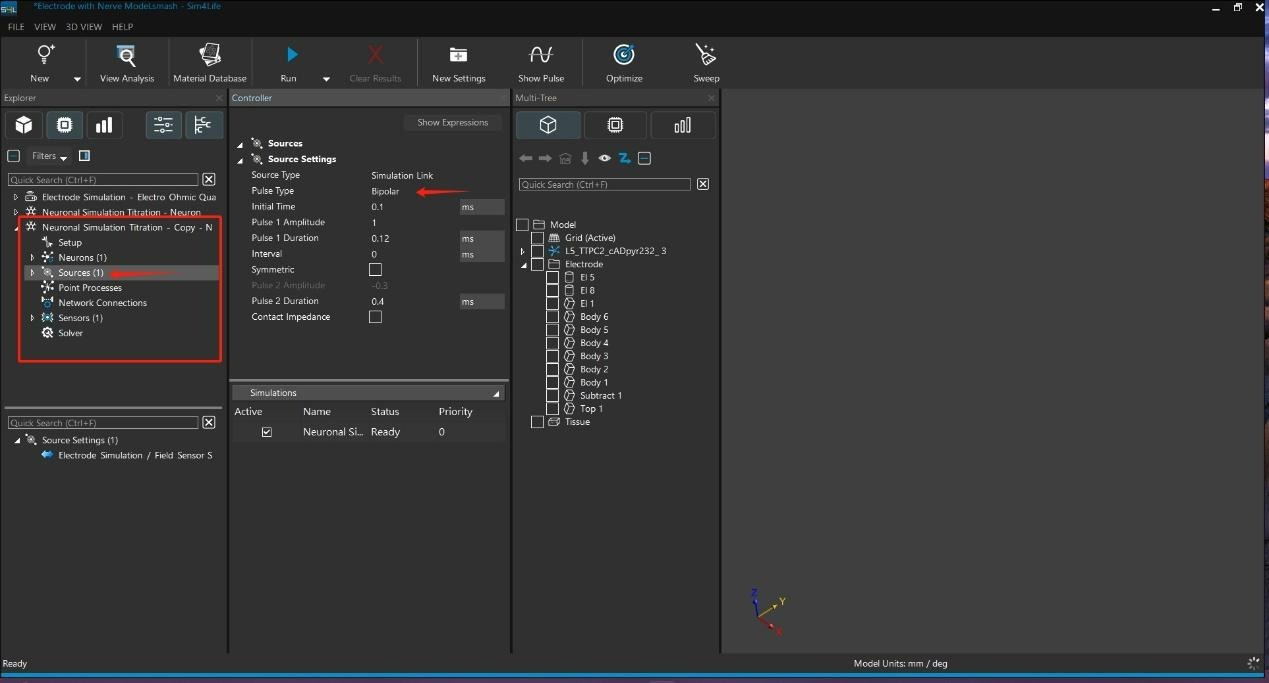Switch Explorer to the simulation chip view
The image size is (1269, 683).
click(x=64, y=125)
